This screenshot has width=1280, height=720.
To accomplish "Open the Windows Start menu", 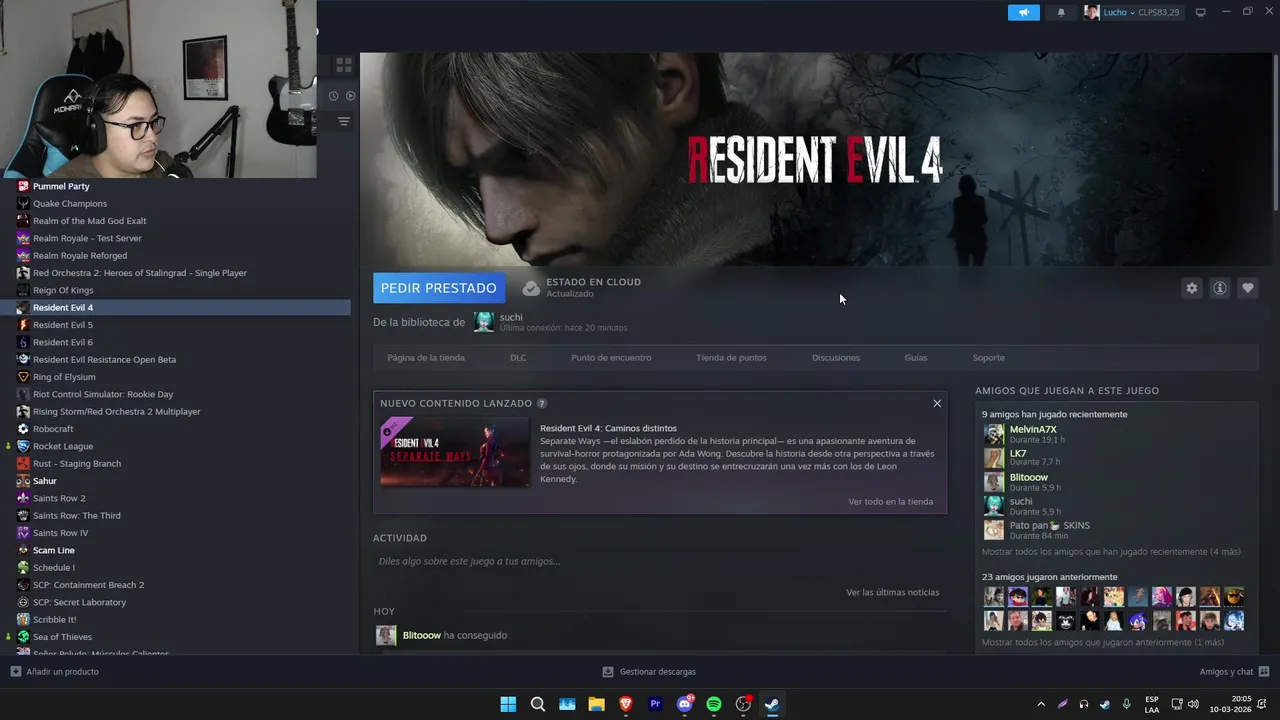I will 508,704.
